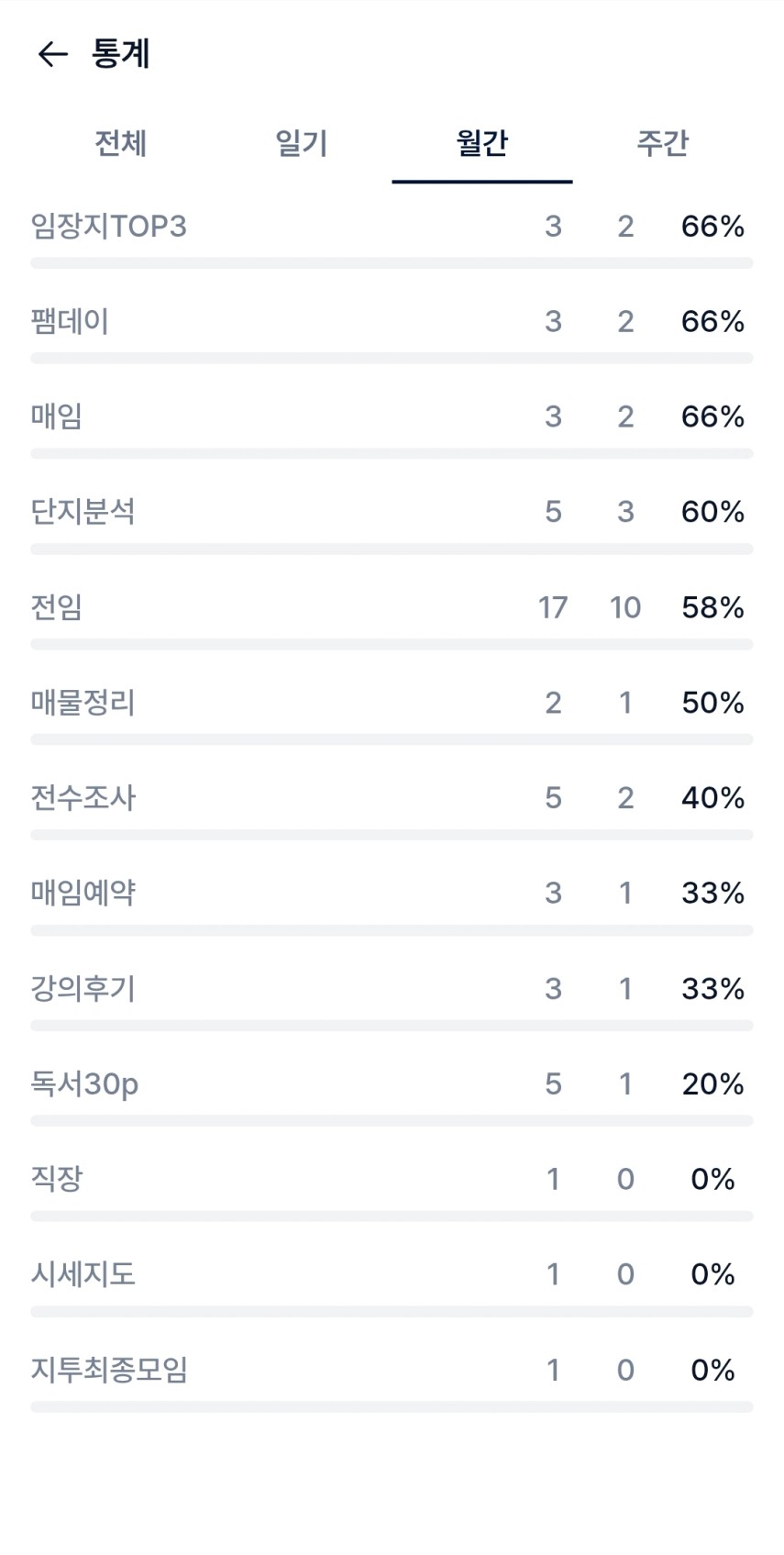Select the 월간 tab
This screenshot has width=784, height=1555.
point(481,143)
